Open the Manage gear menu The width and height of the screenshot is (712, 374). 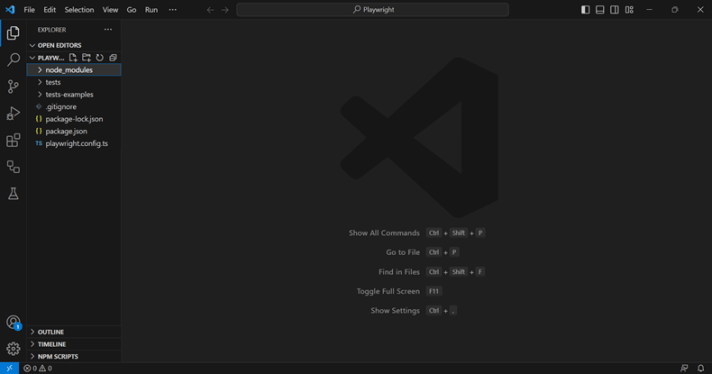[x=13, y=349]
